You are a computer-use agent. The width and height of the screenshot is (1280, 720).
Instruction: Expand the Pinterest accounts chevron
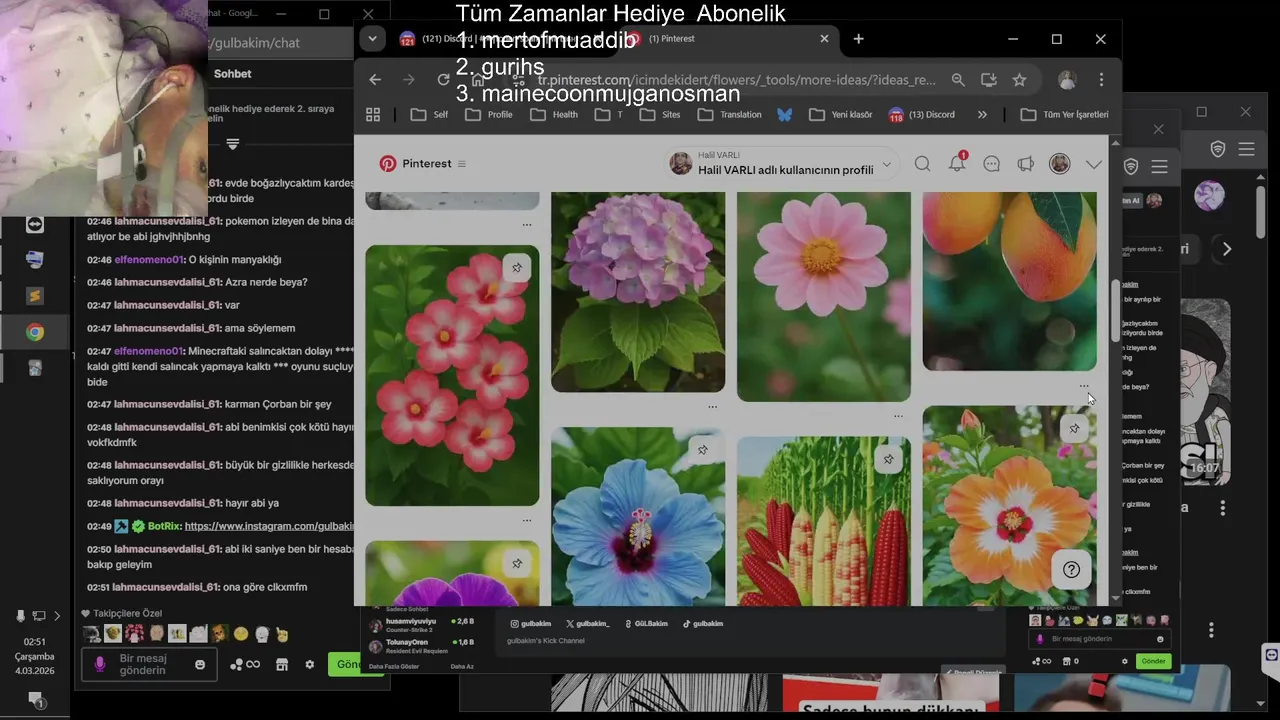[1094, 164]
